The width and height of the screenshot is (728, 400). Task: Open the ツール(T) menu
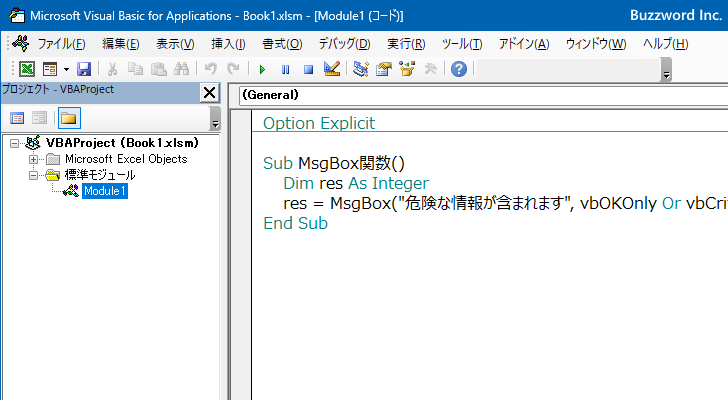click(462, 44)
